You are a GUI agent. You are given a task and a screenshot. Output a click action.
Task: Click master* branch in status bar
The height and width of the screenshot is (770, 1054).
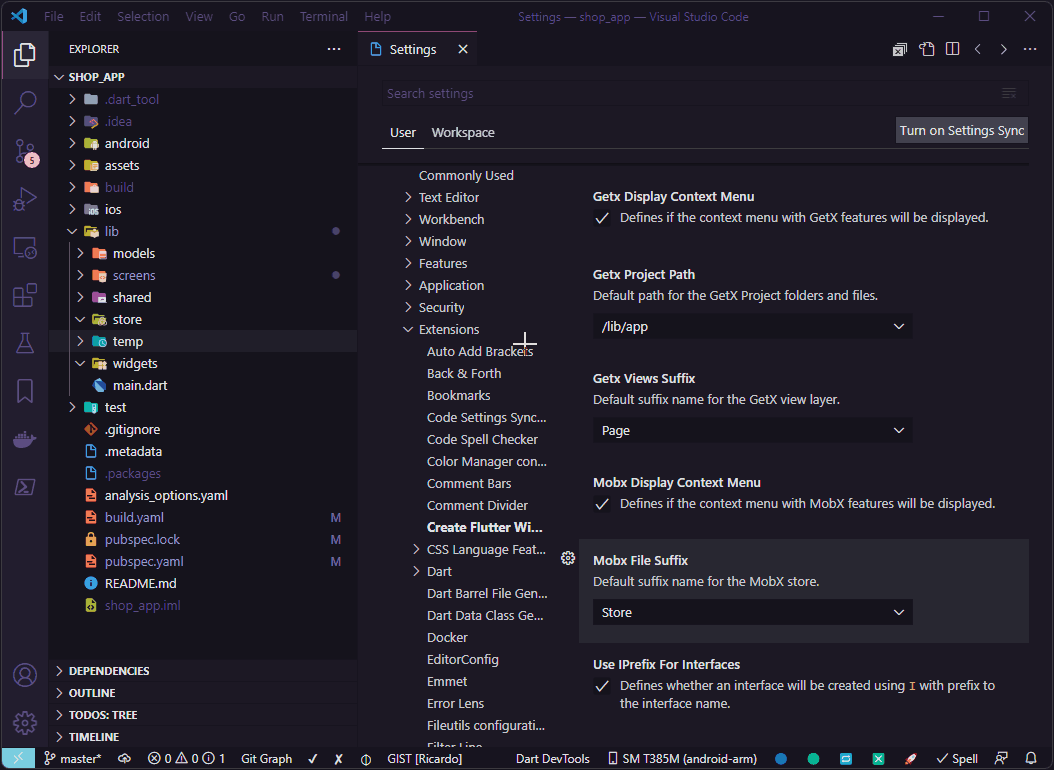[73, 759]
